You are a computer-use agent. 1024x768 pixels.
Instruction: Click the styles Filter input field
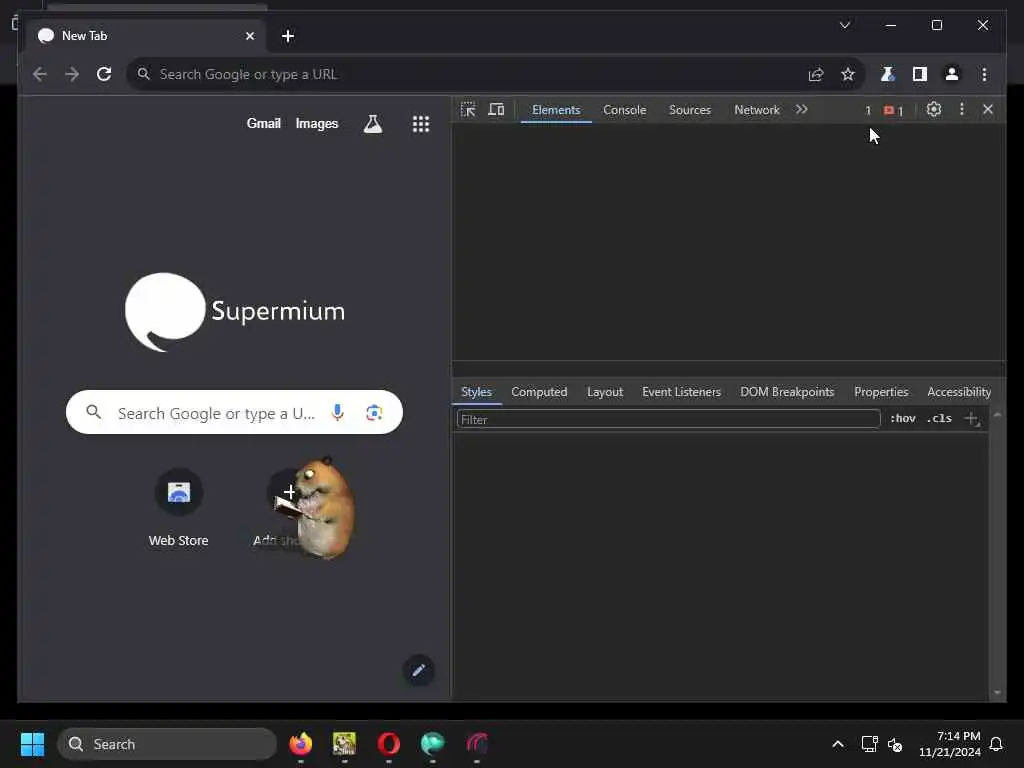point(668,419)
